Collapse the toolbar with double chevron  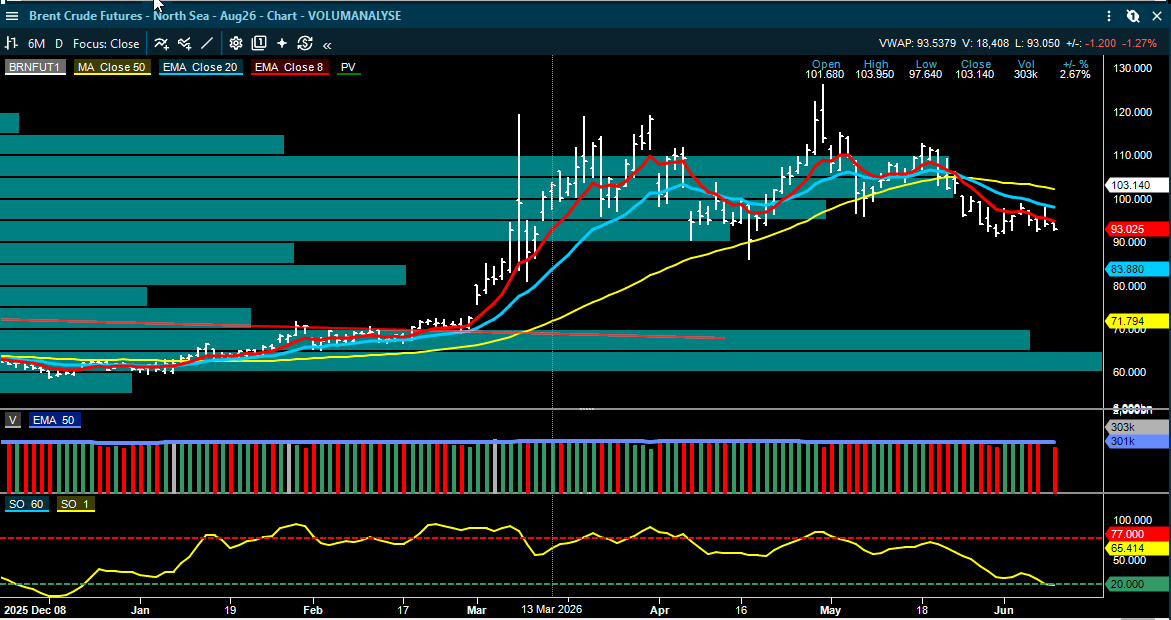pos(327,45)
